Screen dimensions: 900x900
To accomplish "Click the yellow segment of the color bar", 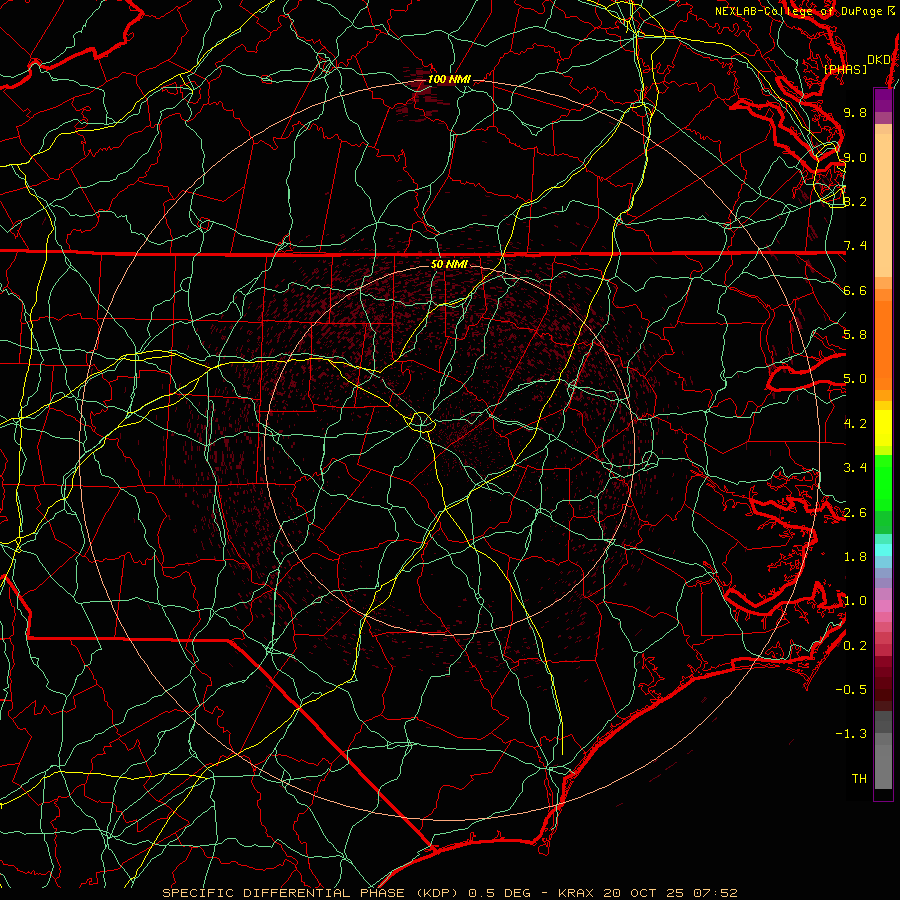I will [x=883, y=428].
